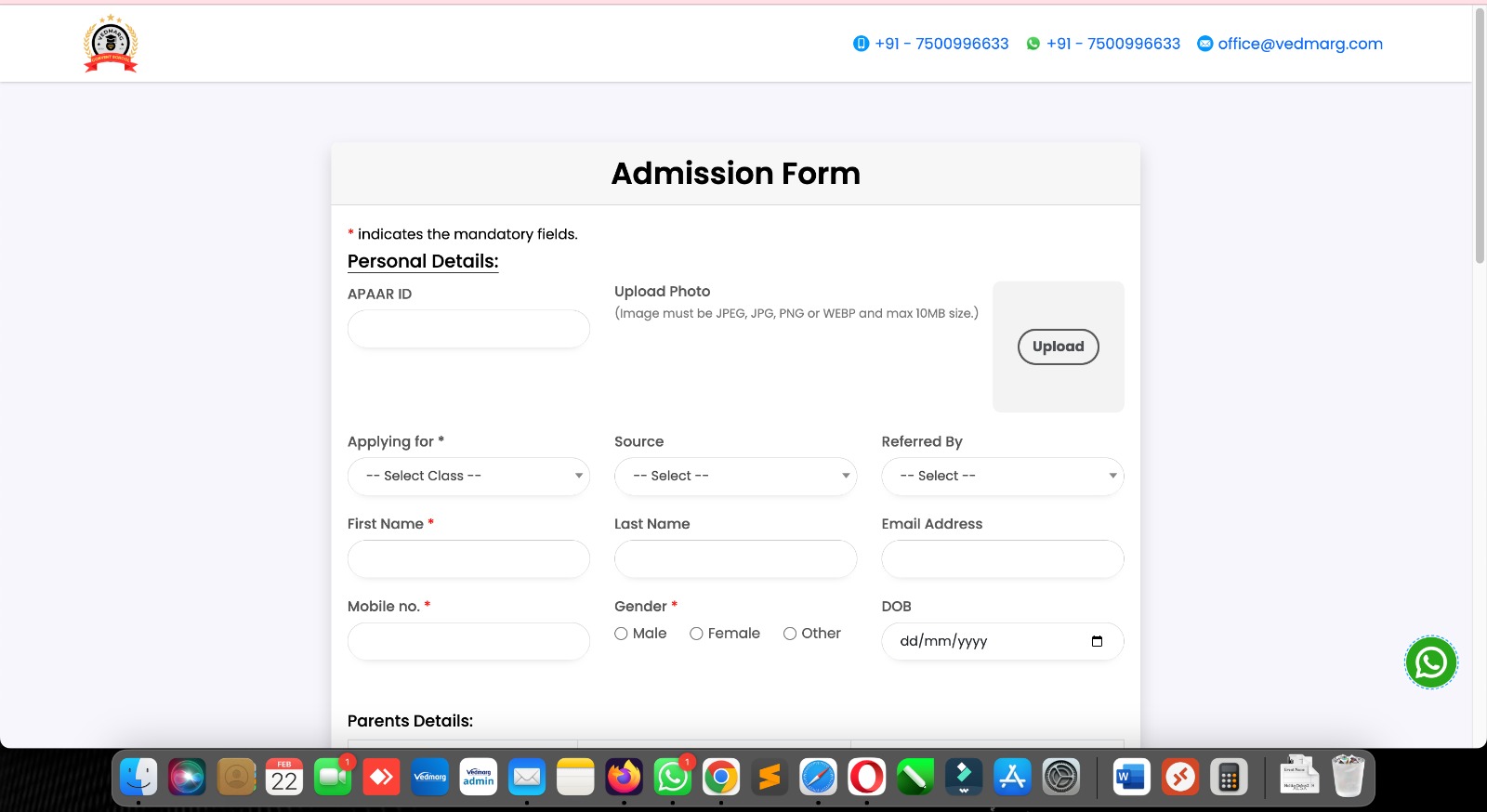Open the Mail app in the dock
Image resolution: width=1487 pixels, height=812 pixels.
[x=527, y=777]
